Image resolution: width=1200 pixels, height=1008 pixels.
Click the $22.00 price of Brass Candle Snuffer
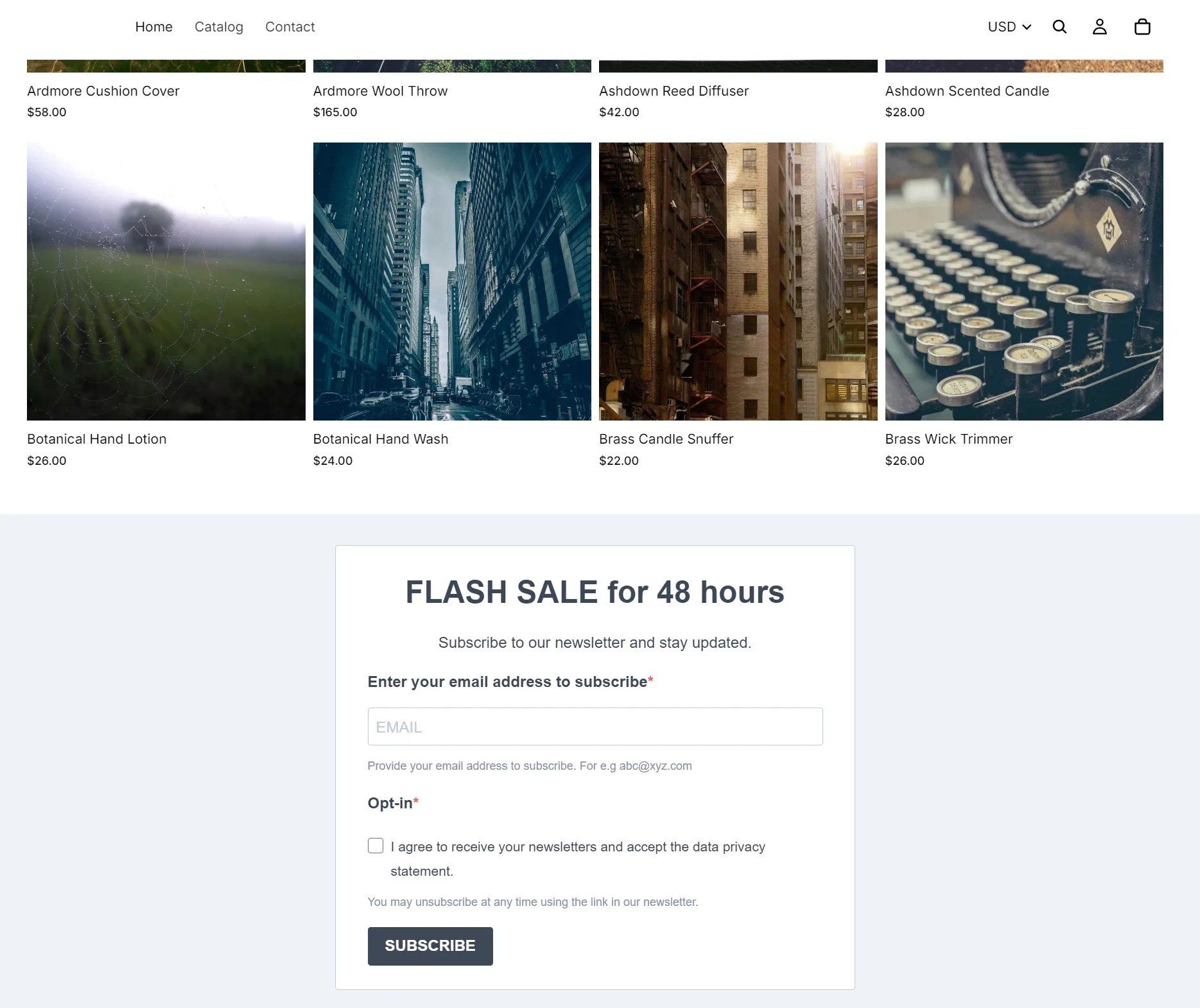(619, 461)
